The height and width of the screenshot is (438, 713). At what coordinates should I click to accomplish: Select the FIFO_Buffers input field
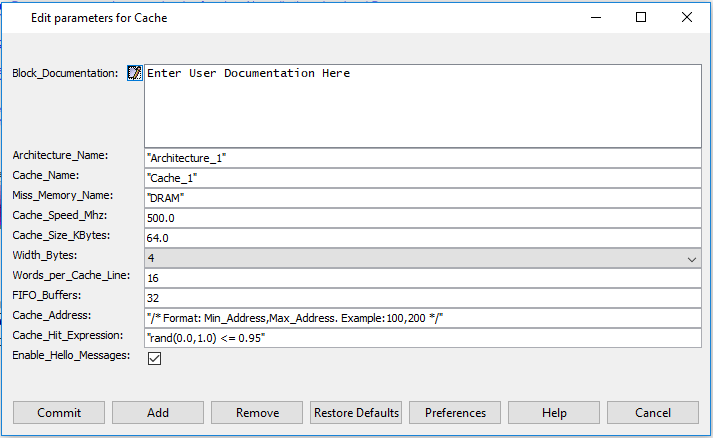pyautogui.click(x=422, y=298)
